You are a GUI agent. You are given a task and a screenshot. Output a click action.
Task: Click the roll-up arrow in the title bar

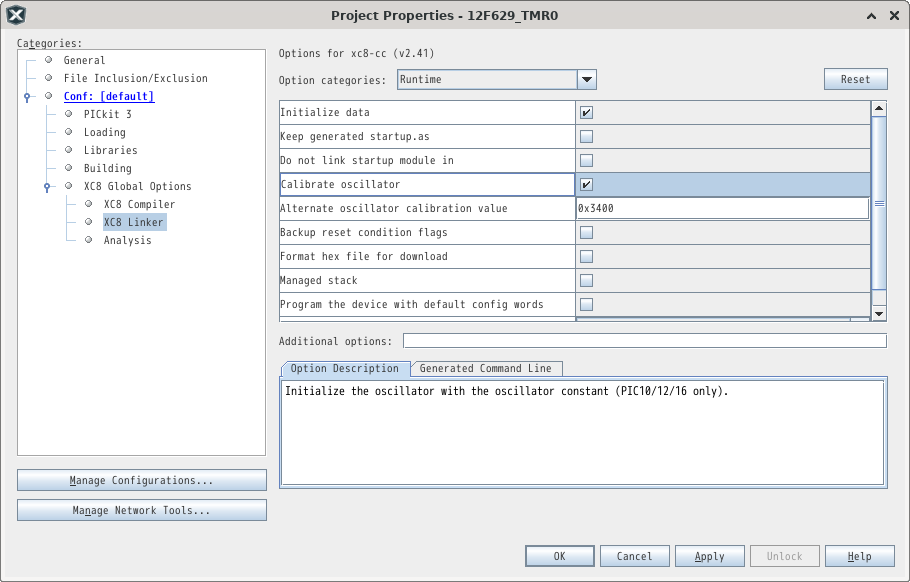(x=871, y=16)
